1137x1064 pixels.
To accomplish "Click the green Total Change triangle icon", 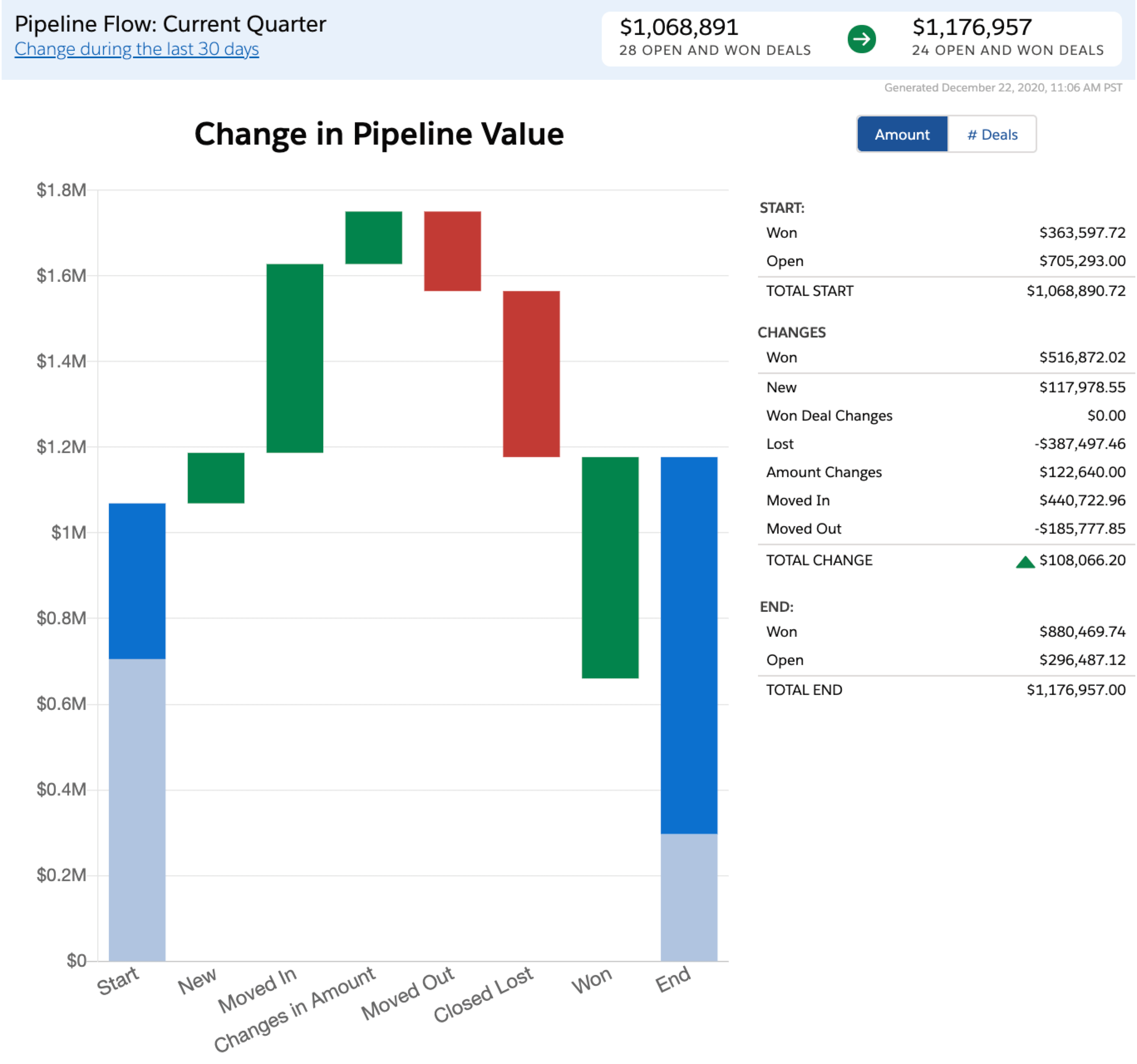I will click(x=1025, y=562).
